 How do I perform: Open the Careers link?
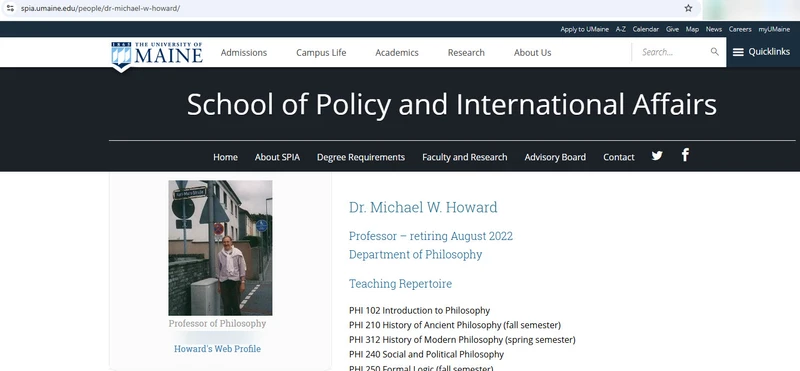(740, 29)
